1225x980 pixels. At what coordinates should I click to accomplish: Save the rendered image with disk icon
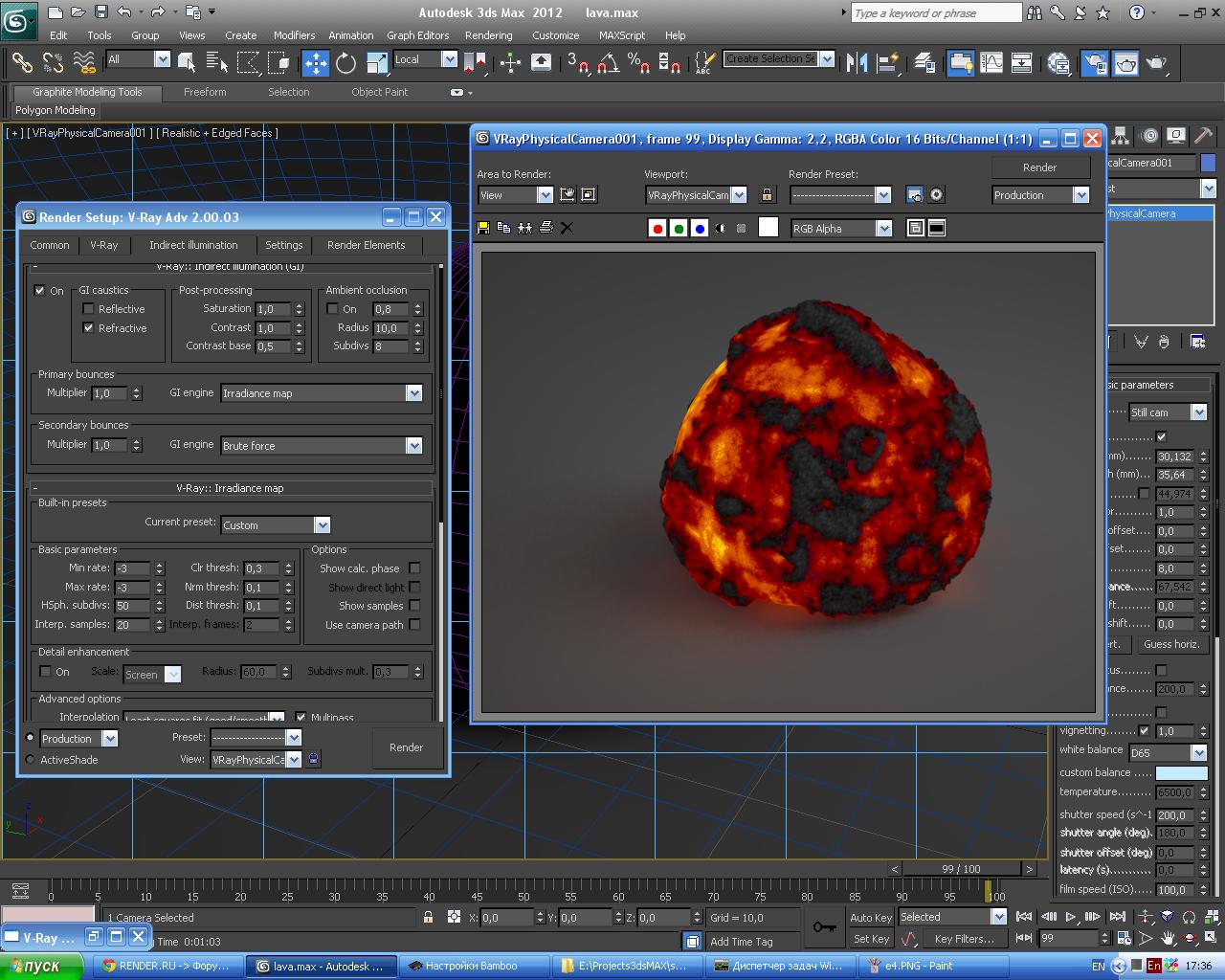pyautogui.click(x=483, y=228)
